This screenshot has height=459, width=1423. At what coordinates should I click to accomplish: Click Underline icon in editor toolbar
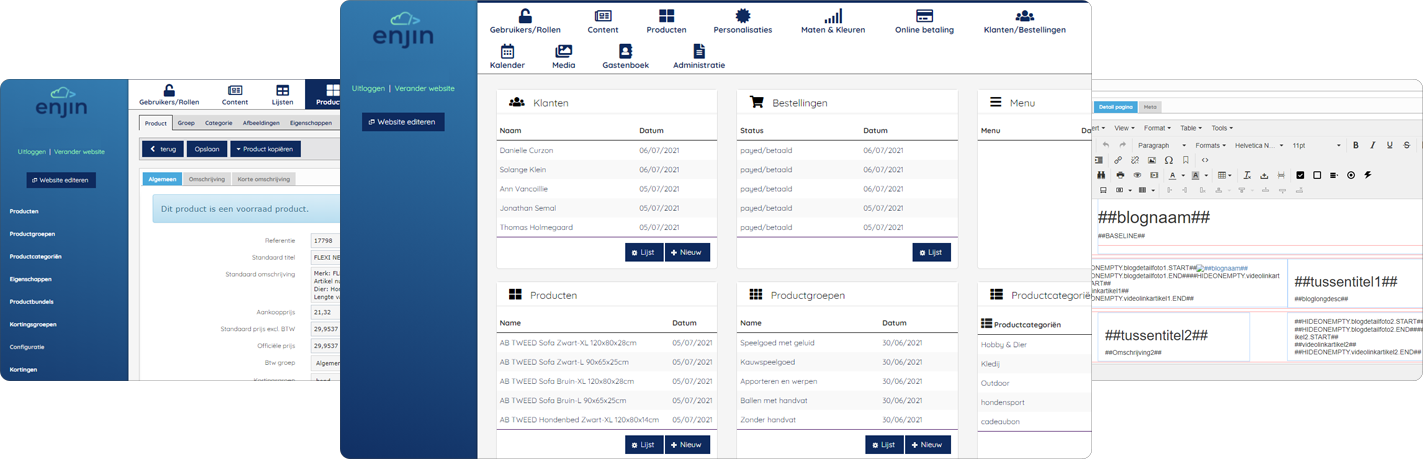click(1390, 145)
